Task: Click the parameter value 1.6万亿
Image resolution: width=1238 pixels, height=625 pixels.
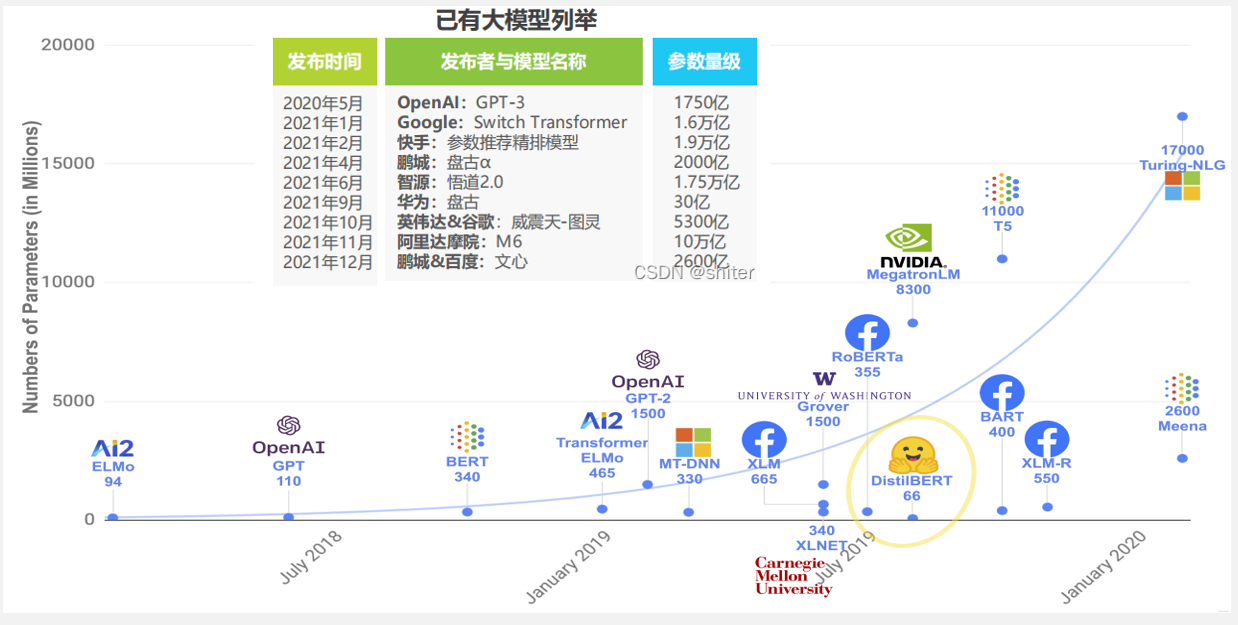Action: click(701, 122)
